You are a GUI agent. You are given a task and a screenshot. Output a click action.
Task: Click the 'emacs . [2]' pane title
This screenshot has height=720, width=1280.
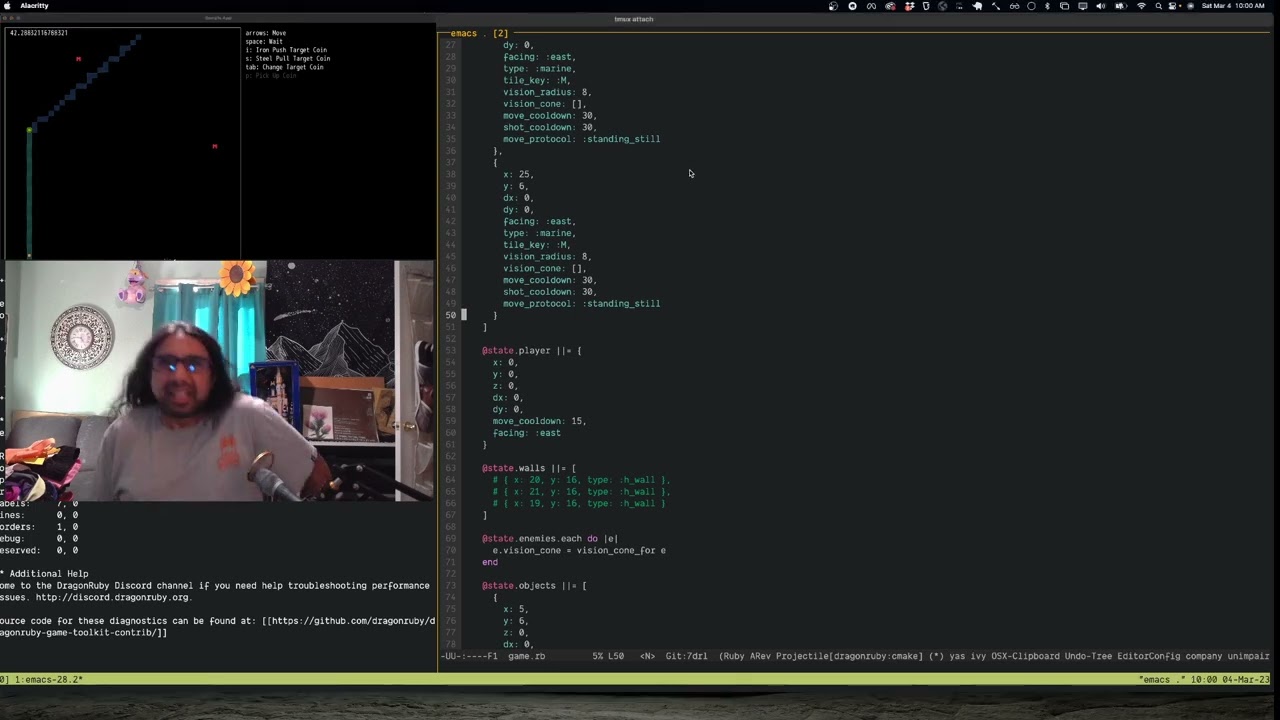coord(479,33)
